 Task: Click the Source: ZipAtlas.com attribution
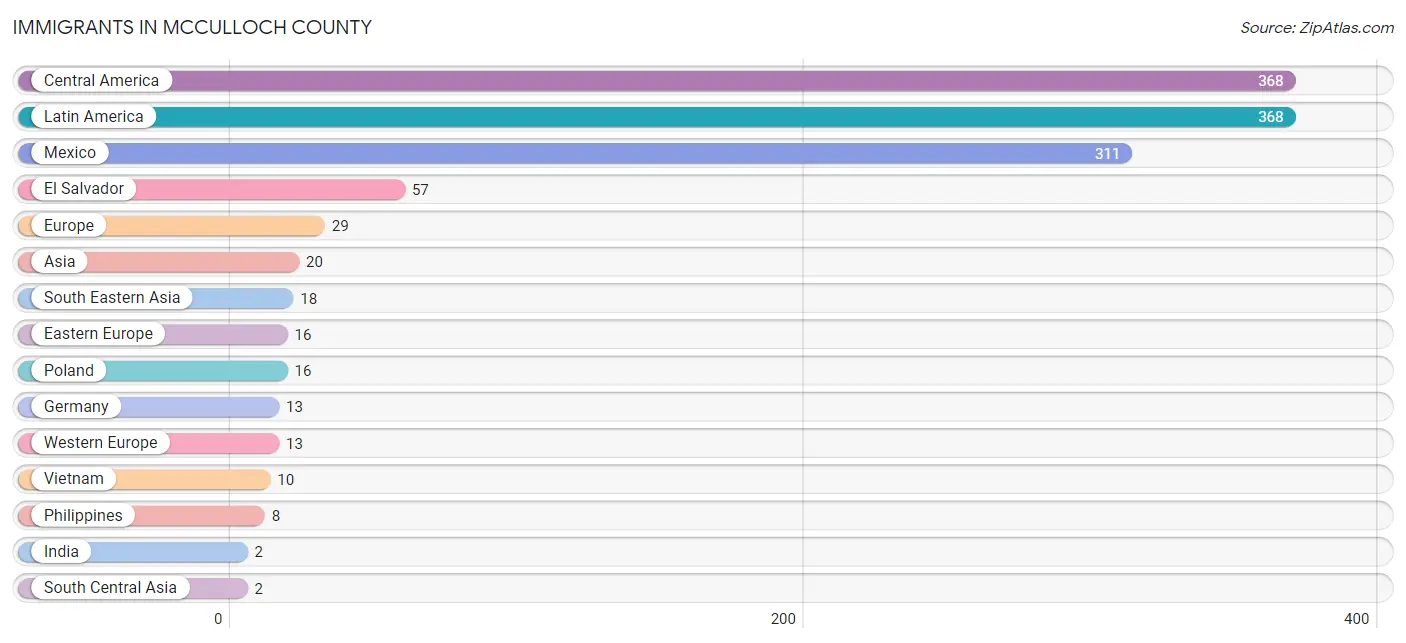coord(1317,28)
